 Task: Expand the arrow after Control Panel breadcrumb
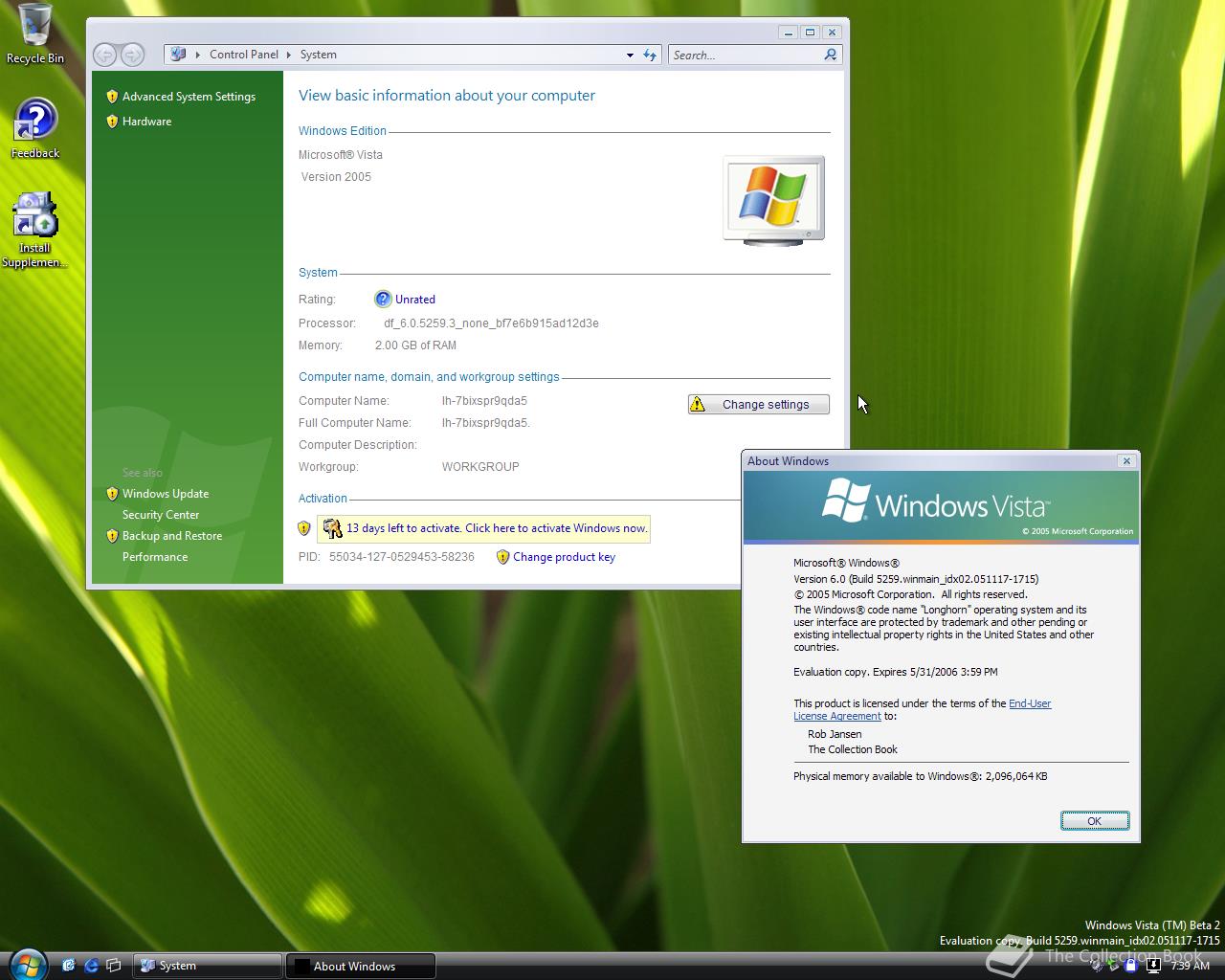[289, 55]
